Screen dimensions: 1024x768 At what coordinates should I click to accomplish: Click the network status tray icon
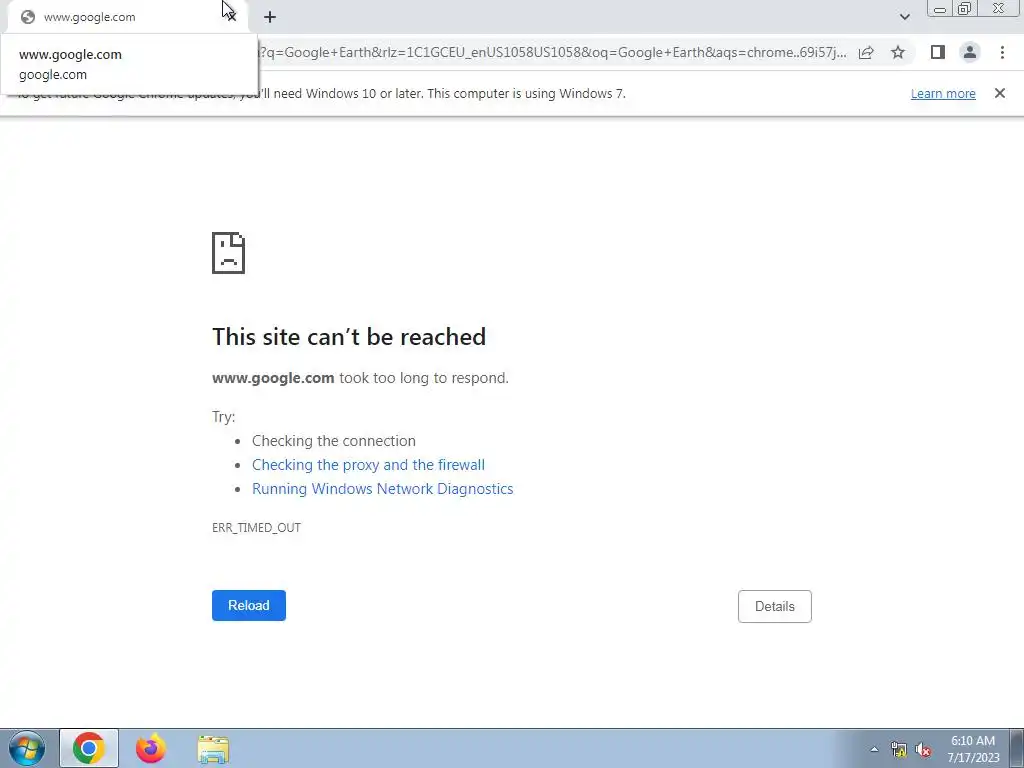899,749
